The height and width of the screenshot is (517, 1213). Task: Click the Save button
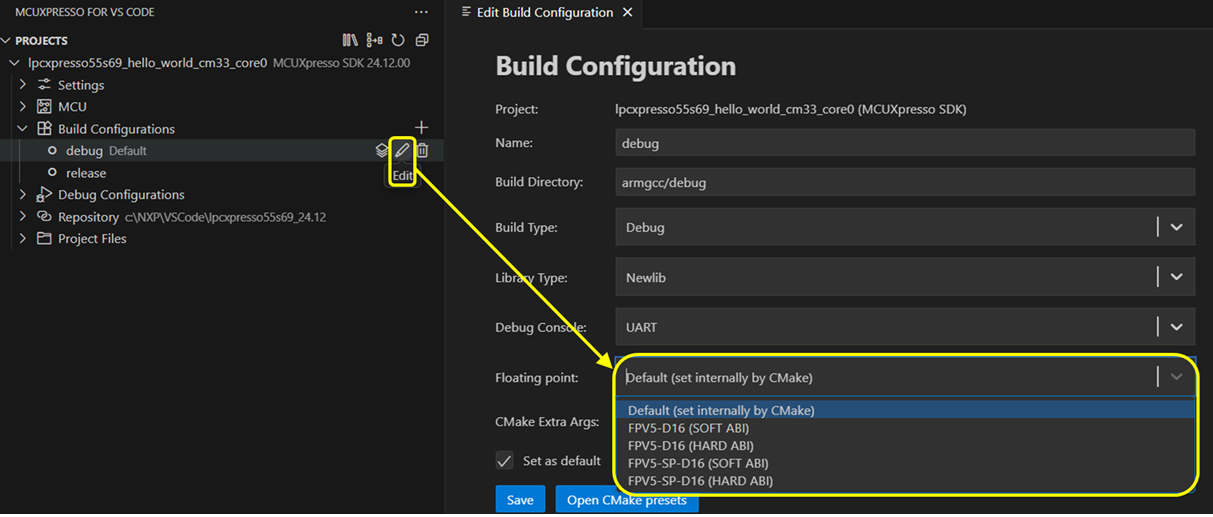coord(520,499)
